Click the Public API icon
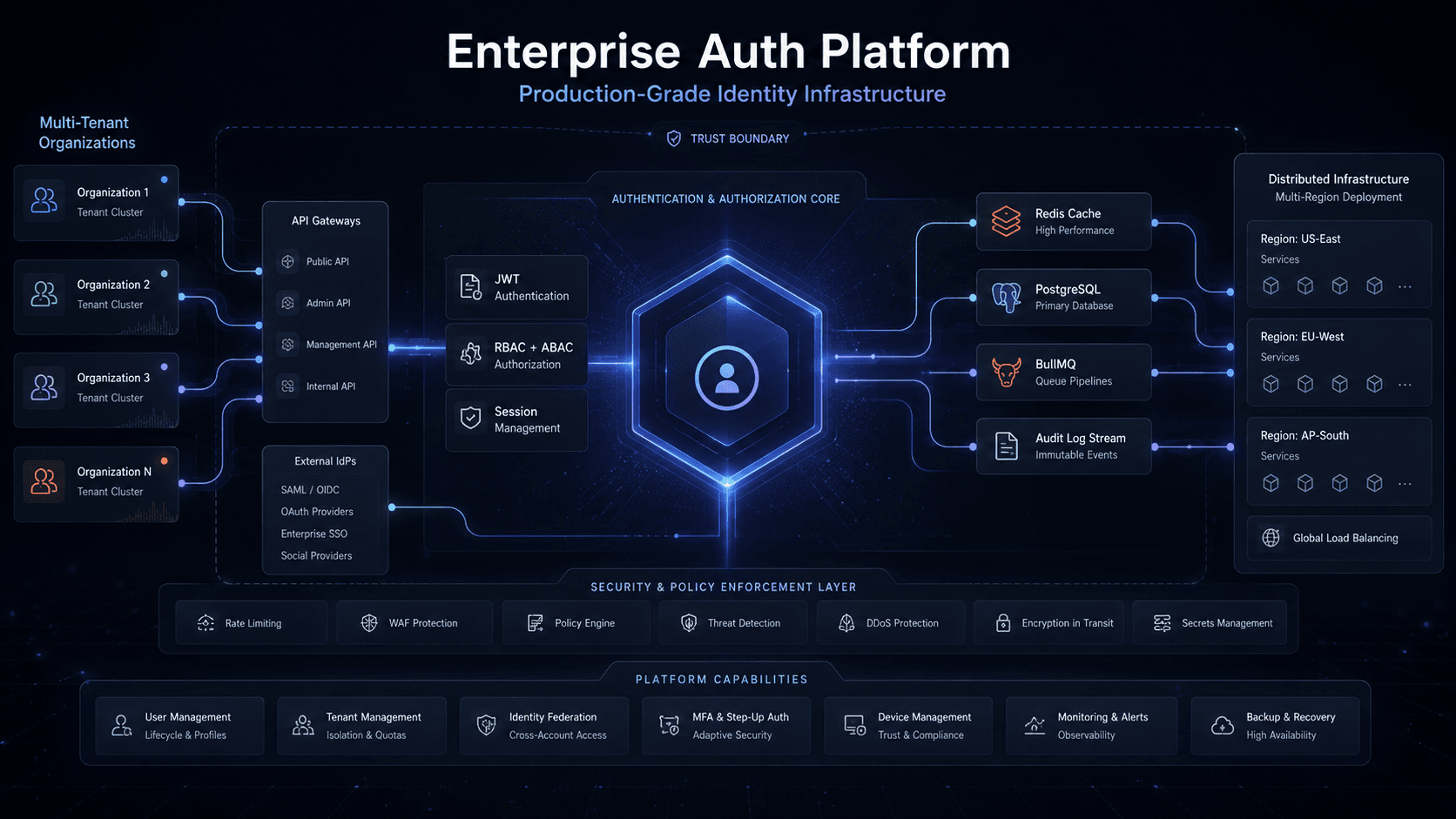Screen dimensions: 1456x819 [x=288, y=261]
